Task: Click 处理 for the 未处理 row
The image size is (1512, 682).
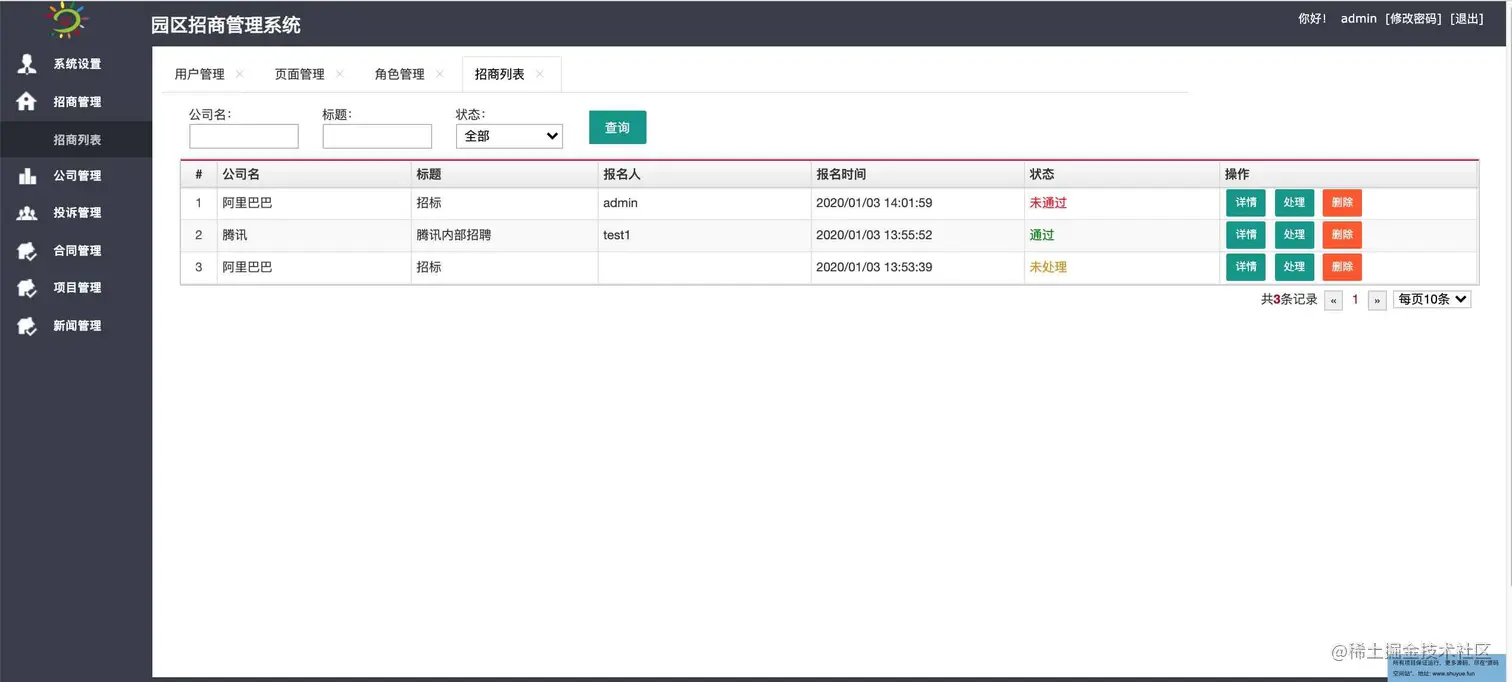Action: tap(1294, 267)
